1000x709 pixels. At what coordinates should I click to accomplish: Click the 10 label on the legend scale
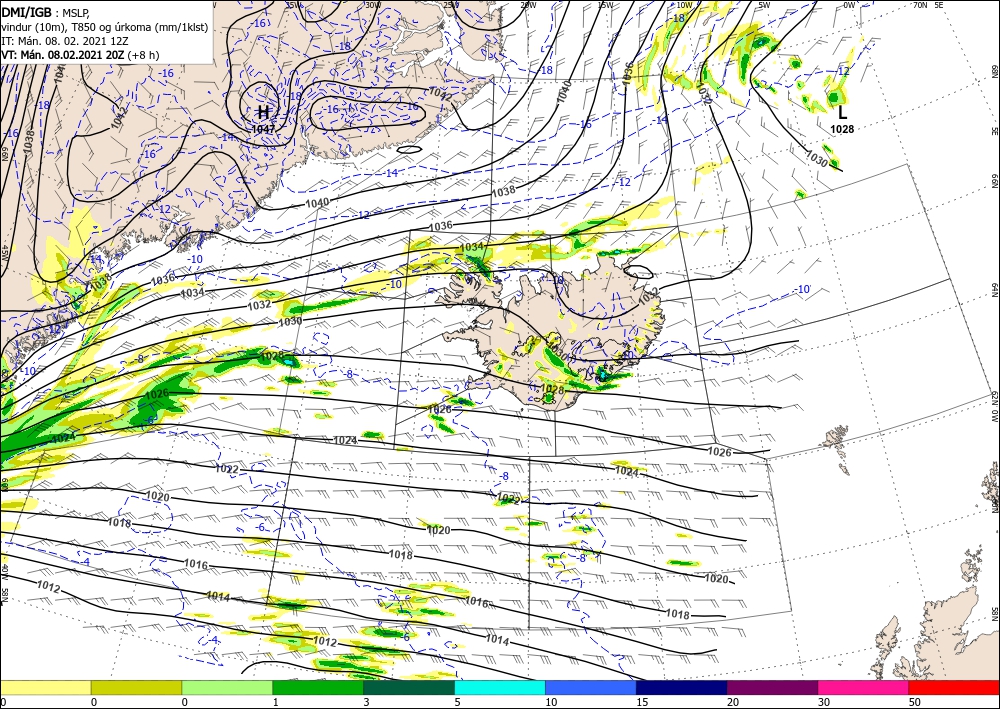pos(551,702)
